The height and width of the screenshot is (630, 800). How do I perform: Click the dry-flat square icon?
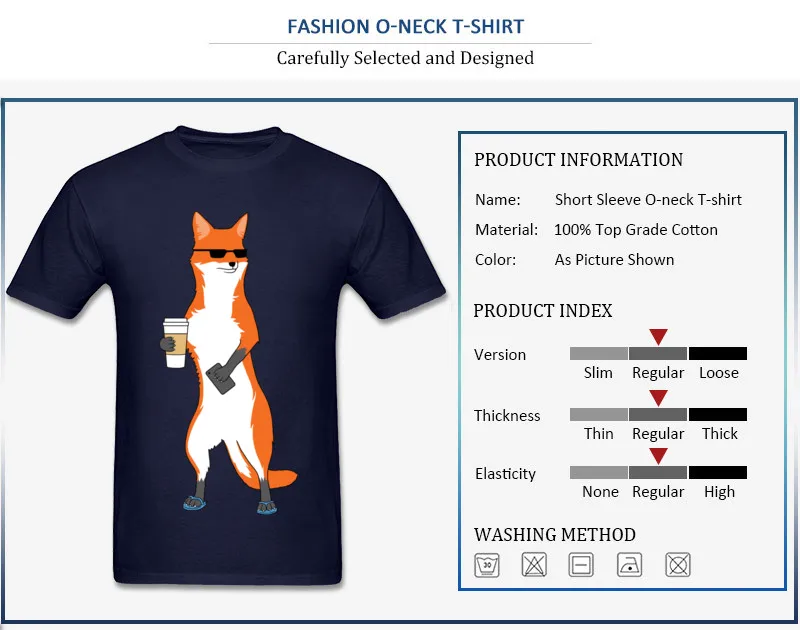tap(581, 565)
